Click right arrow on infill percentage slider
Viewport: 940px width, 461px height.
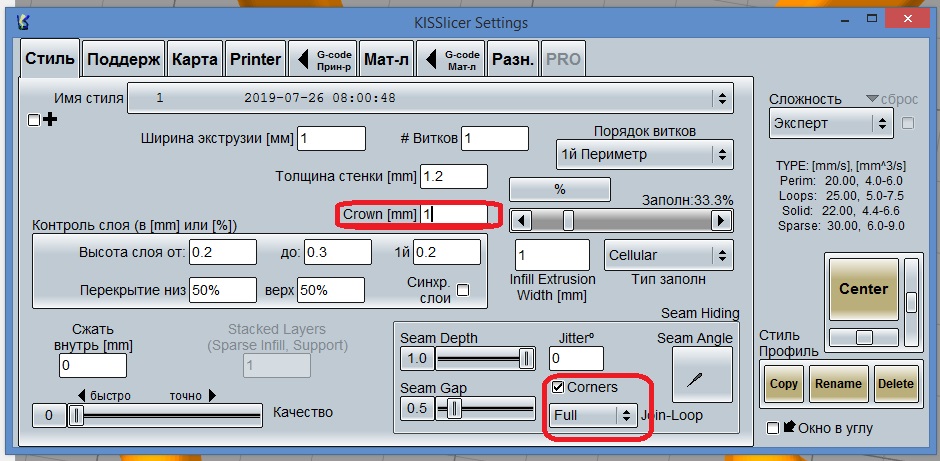721,220
